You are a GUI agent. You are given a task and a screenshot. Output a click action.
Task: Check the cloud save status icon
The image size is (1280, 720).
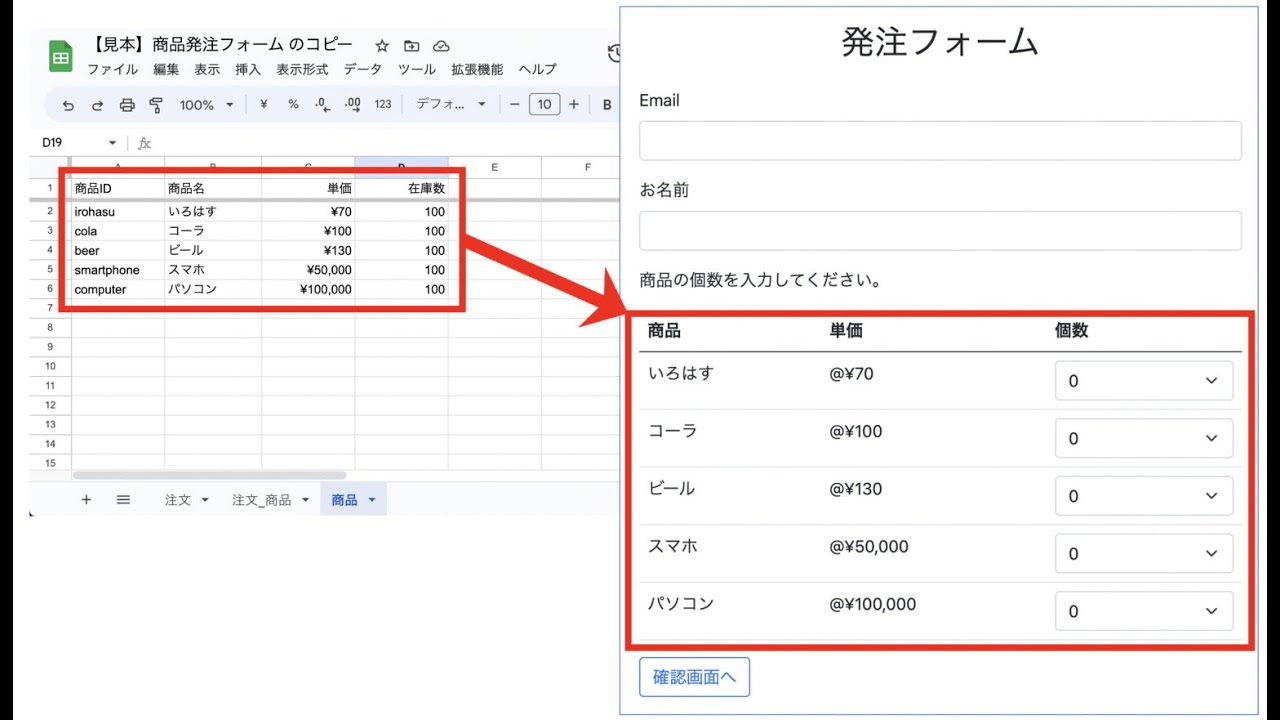click(441, 46)
